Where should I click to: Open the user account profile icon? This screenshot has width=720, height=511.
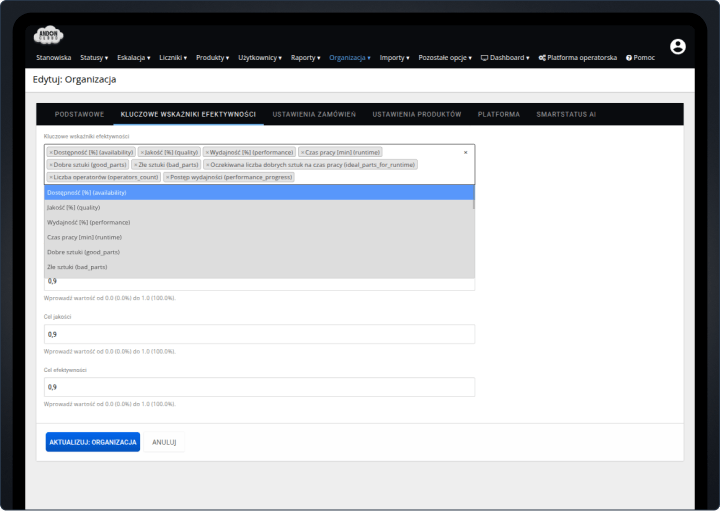coord(678,46)
